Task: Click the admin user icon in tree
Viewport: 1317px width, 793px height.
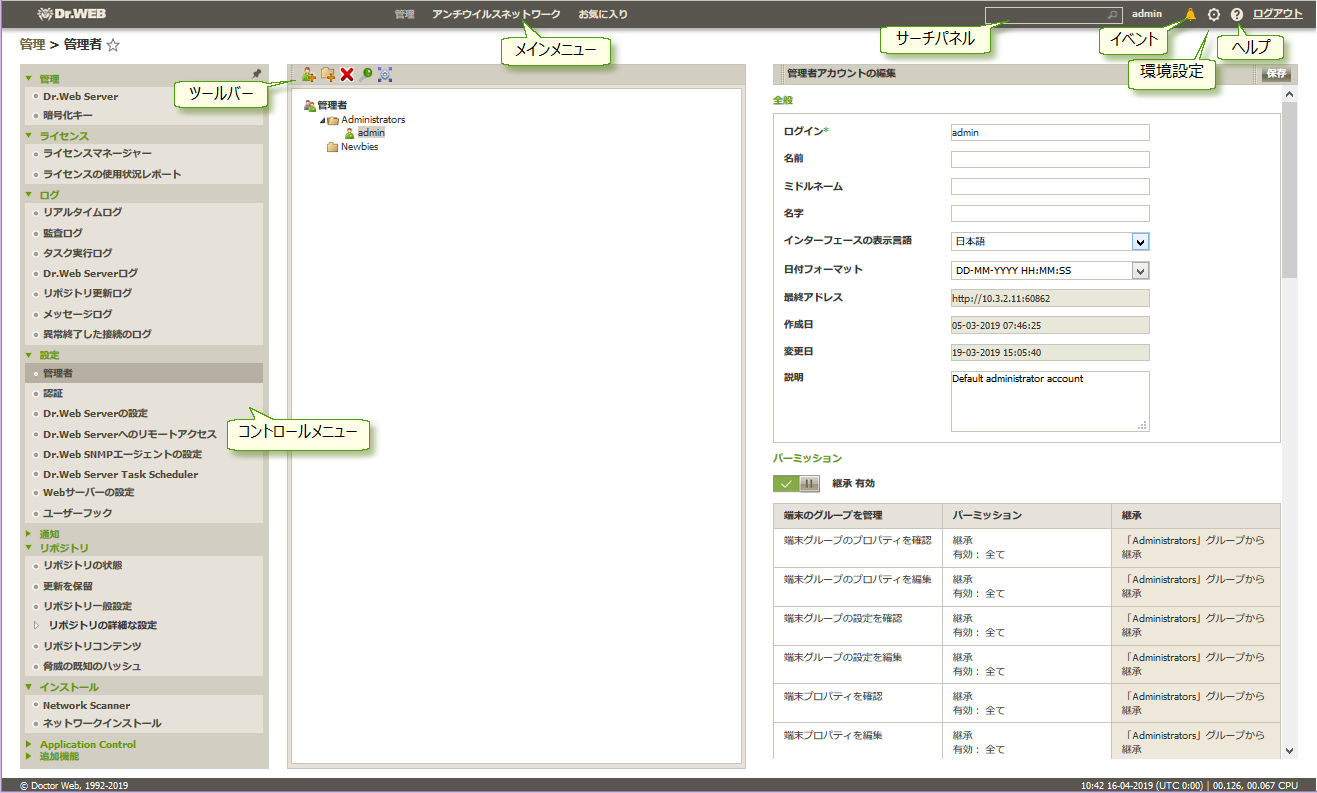Action: [x=350, y=133]
